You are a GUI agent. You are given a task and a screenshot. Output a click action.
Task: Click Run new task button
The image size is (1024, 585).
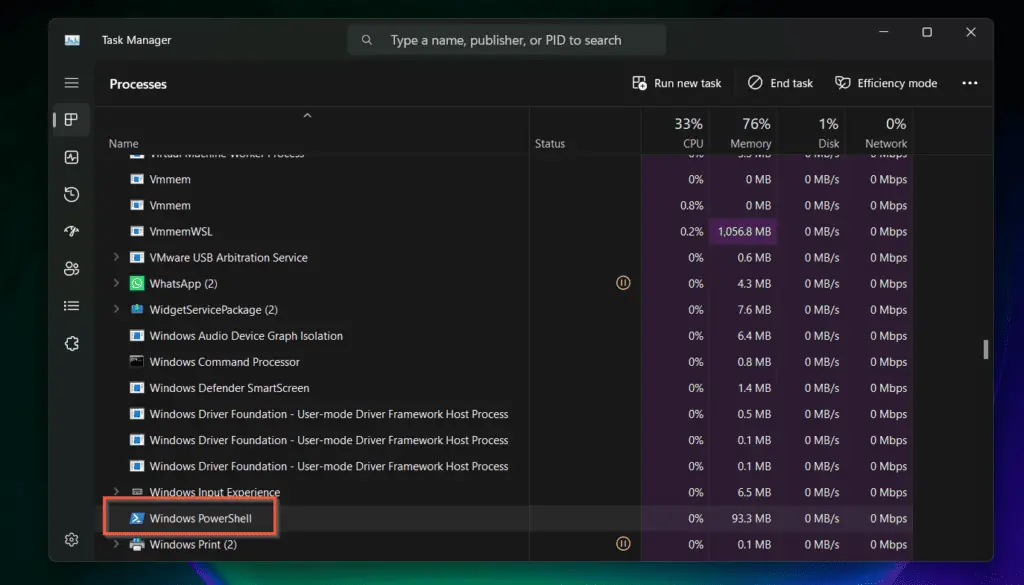pyautogui.click(x=677, y=83)
